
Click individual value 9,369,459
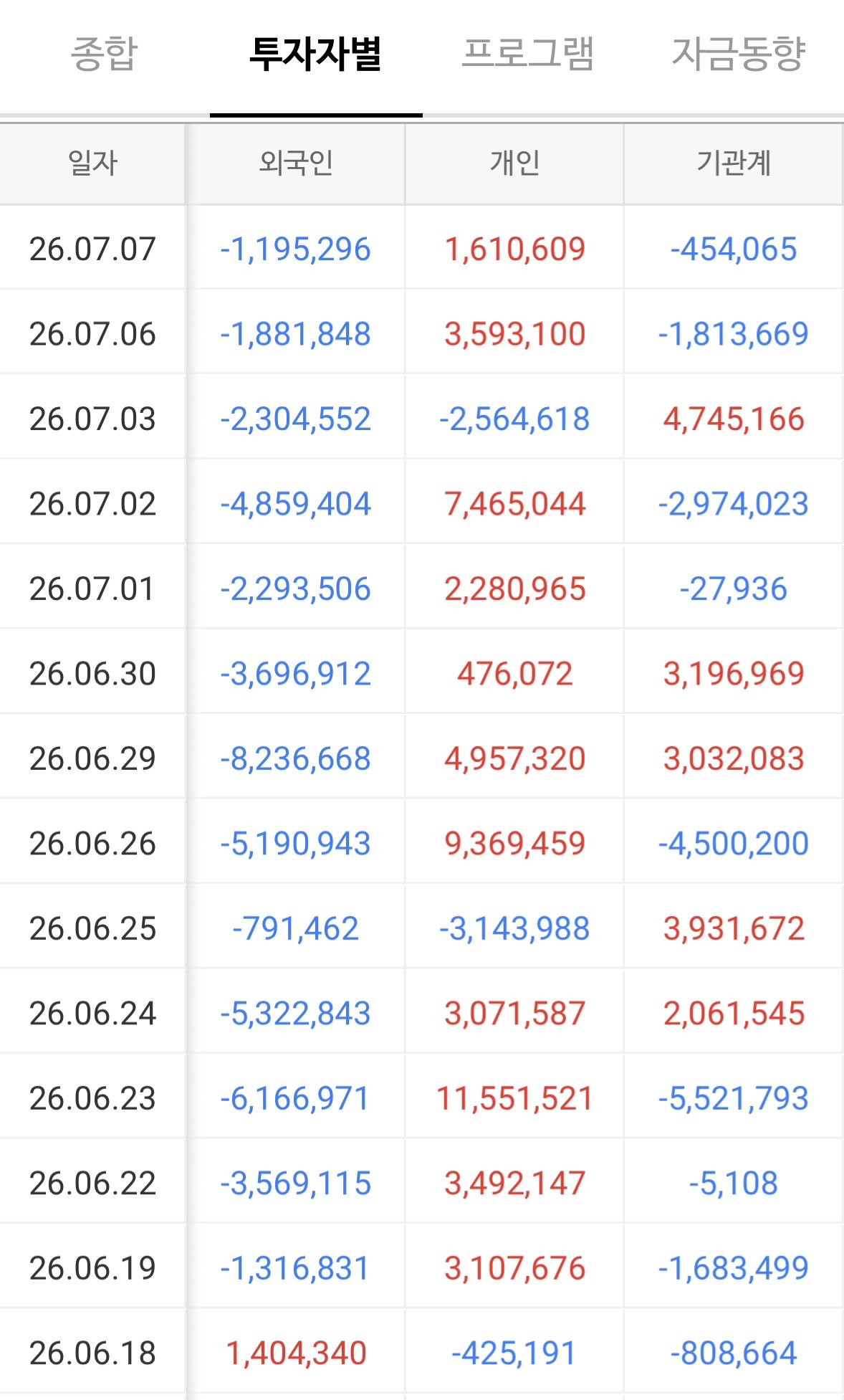(514, 844)
